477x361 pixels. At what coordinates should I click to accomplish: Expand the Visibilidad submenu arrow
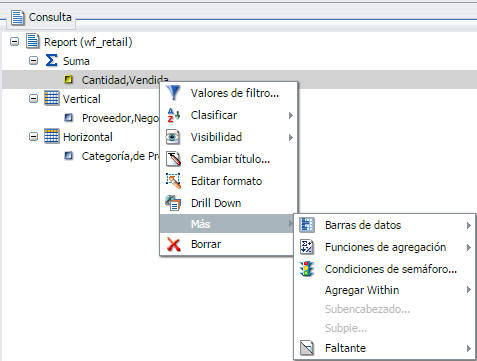pyautogui.click(x=291, y=137)
